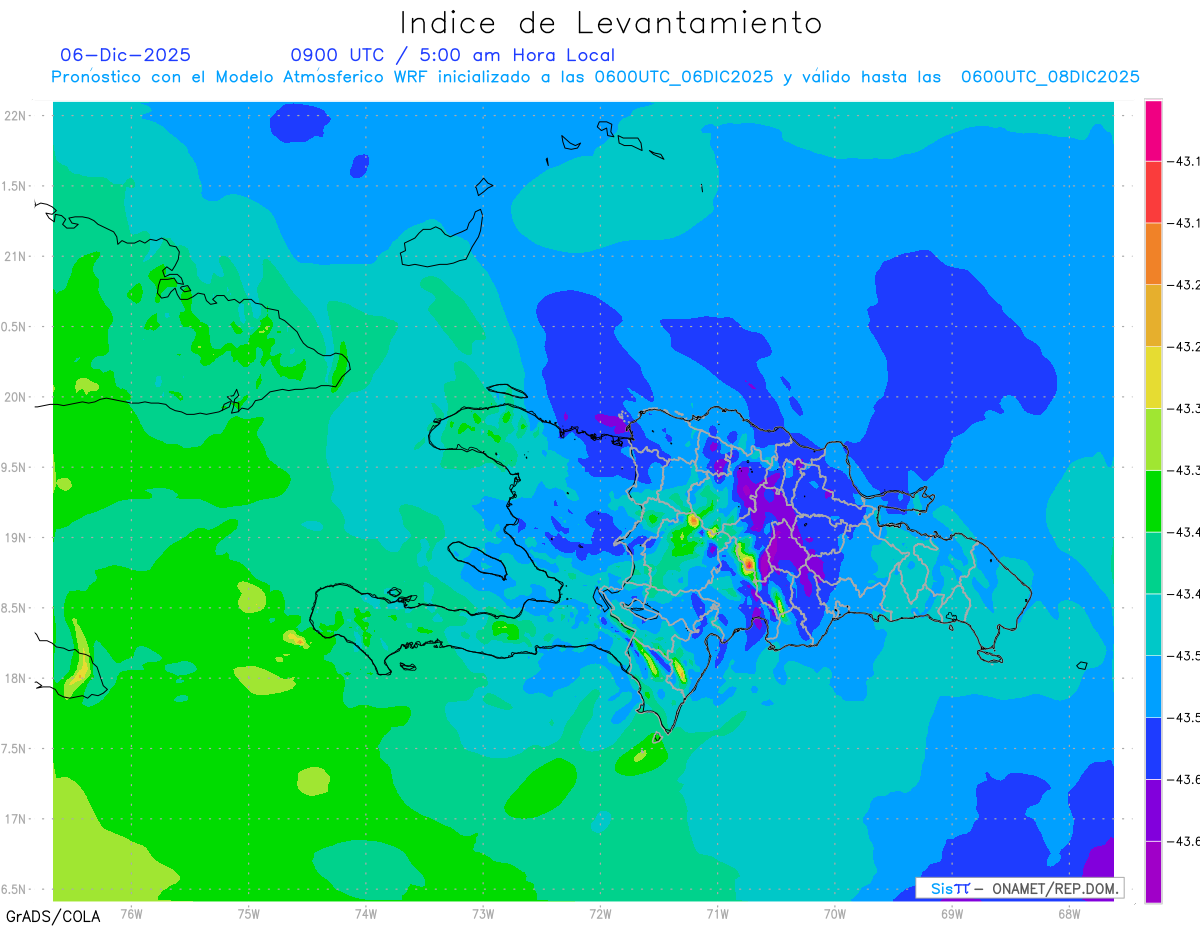Click the "68W" longitude label
The height and width of the screenshot is (927, 1200).
(1069, 913)
